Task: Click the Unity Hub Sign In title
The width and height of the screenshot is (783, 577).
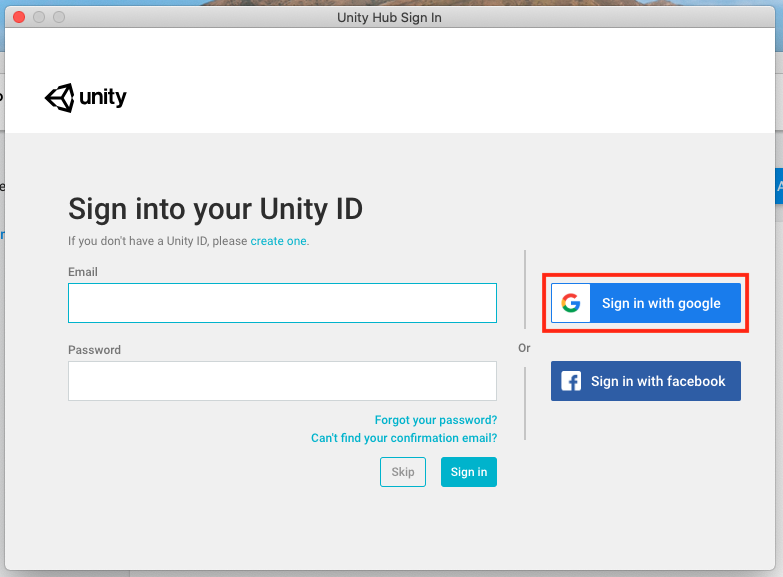Action: click(389, 17)
